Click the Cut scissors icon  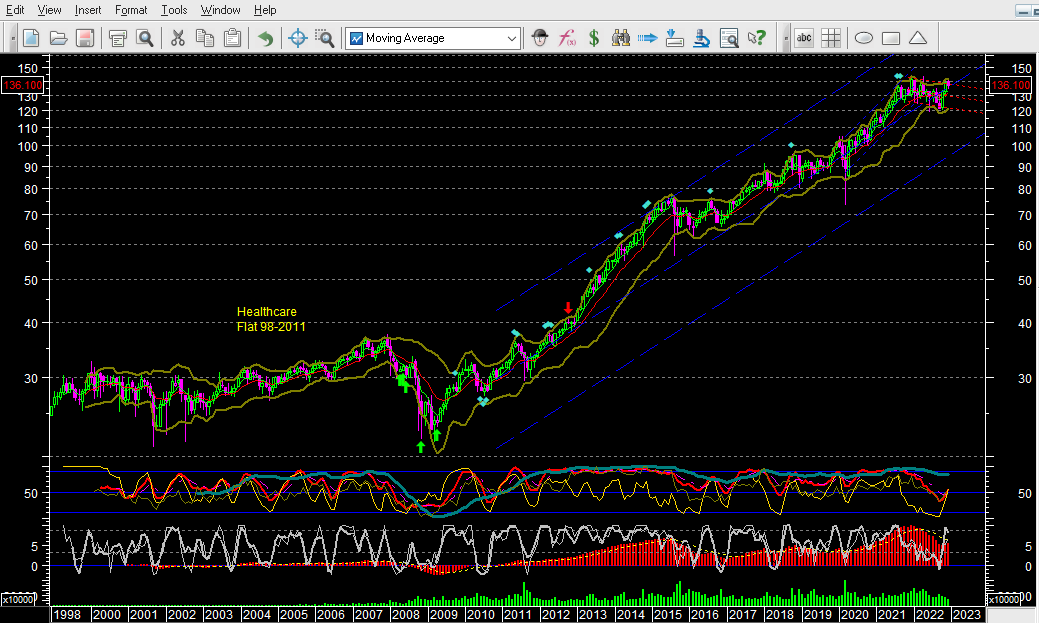178,38
